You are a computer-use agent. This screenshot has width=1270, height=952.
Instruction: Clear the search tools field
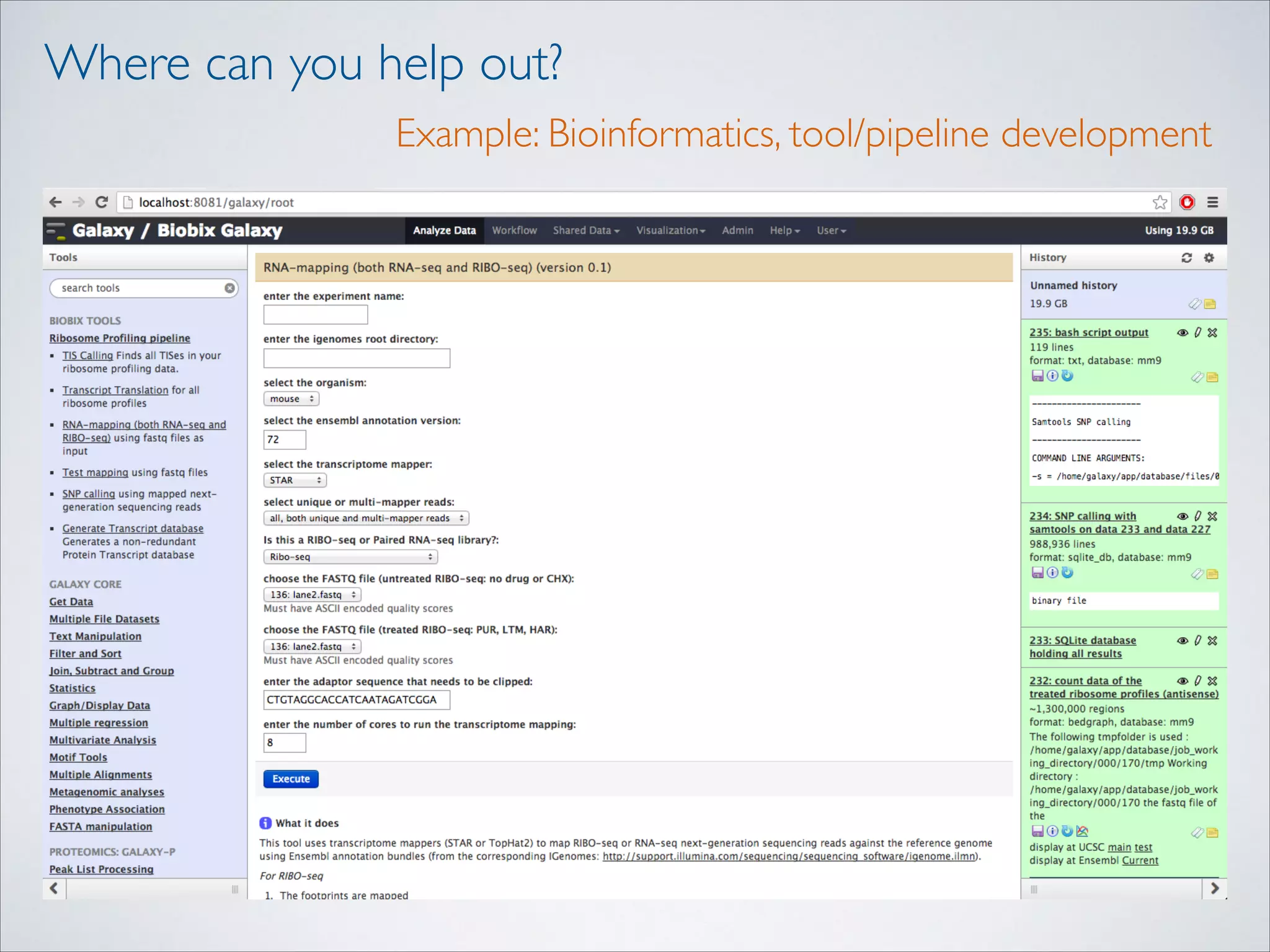coord(229,288)
